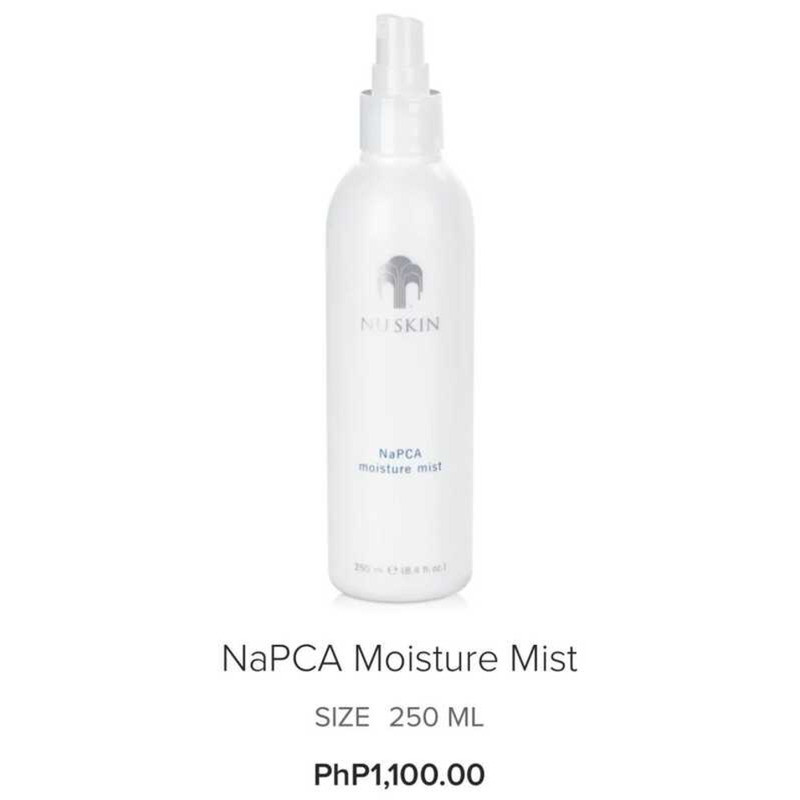Click the ribbed white collar below the sprayer
This screenshot has width=800, height=800.
[401, 120]
